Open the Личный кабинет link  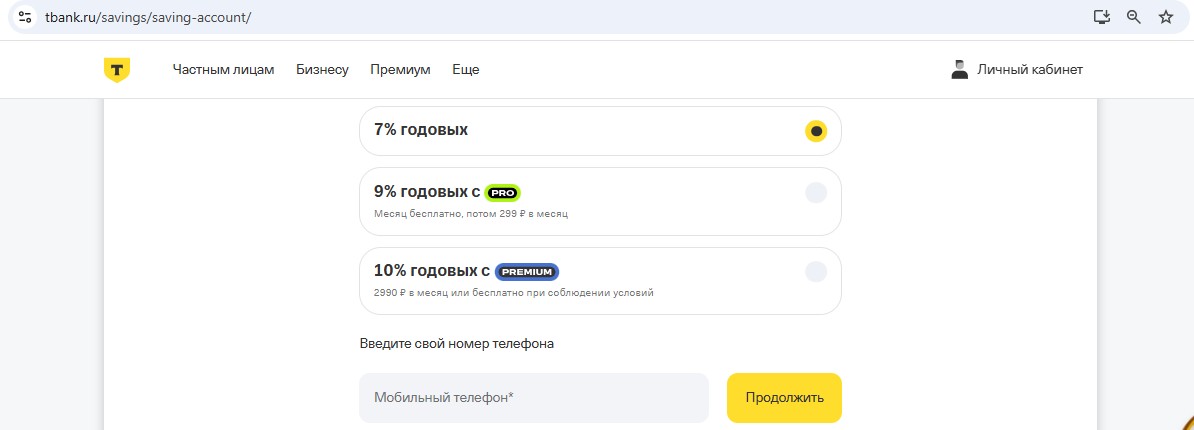pos(1029,70)
